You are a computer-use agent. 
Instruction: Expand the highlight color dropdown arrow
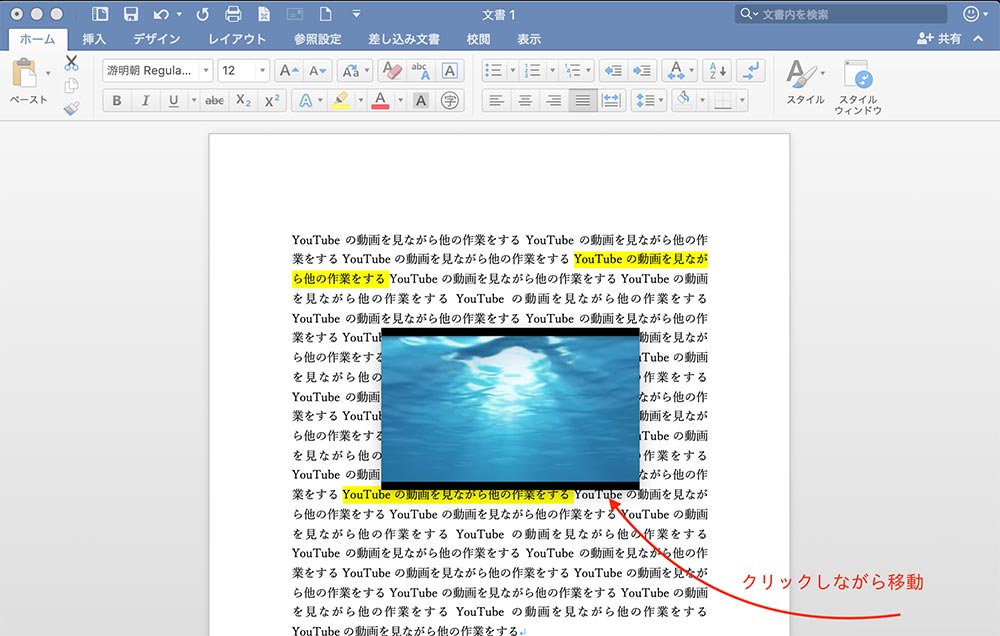[x=360, y=100]
